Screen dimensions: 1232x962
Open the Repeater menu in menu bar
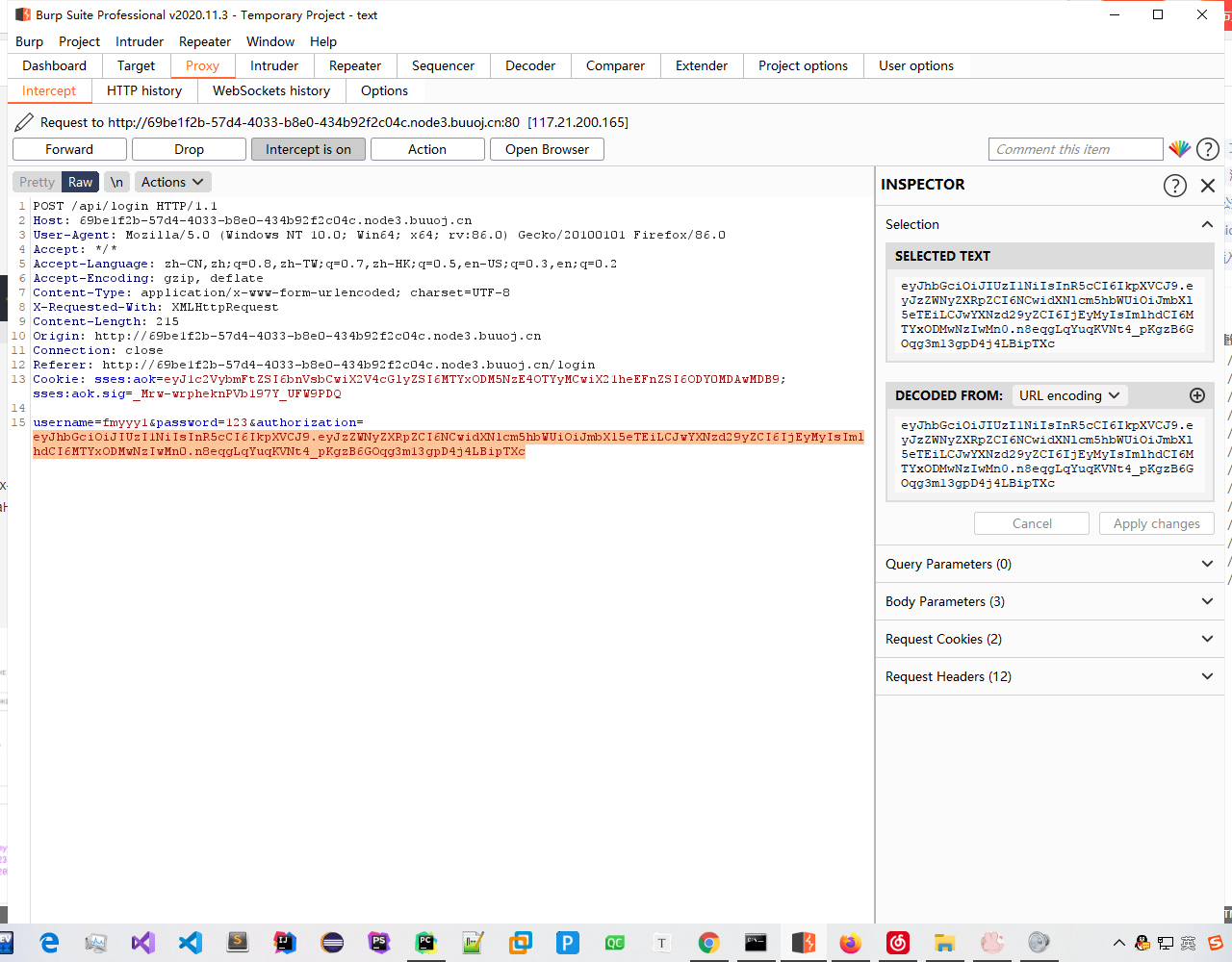coord(205,41)
